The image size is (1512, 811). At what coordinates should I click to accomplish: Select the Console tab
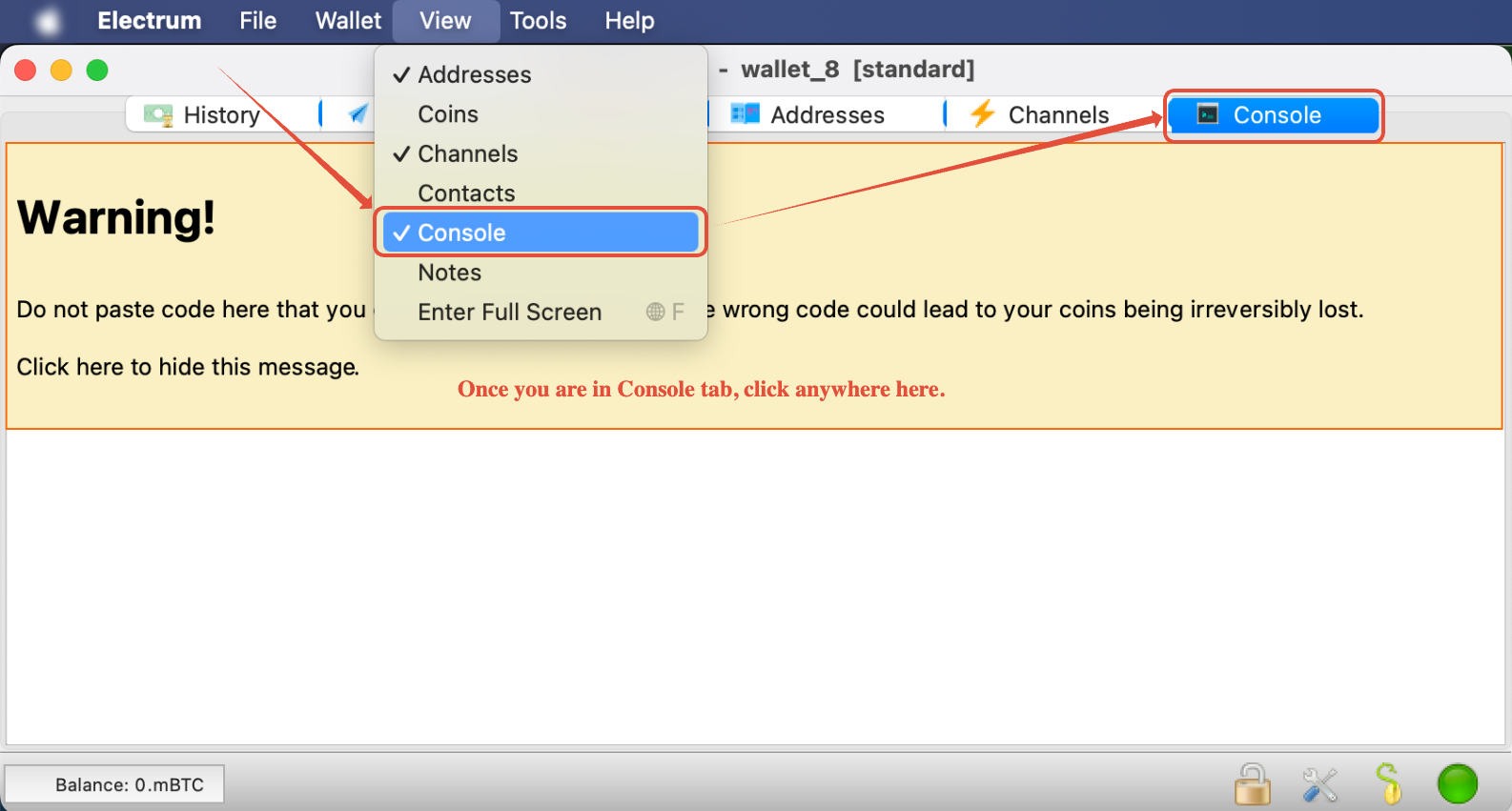1274,115
